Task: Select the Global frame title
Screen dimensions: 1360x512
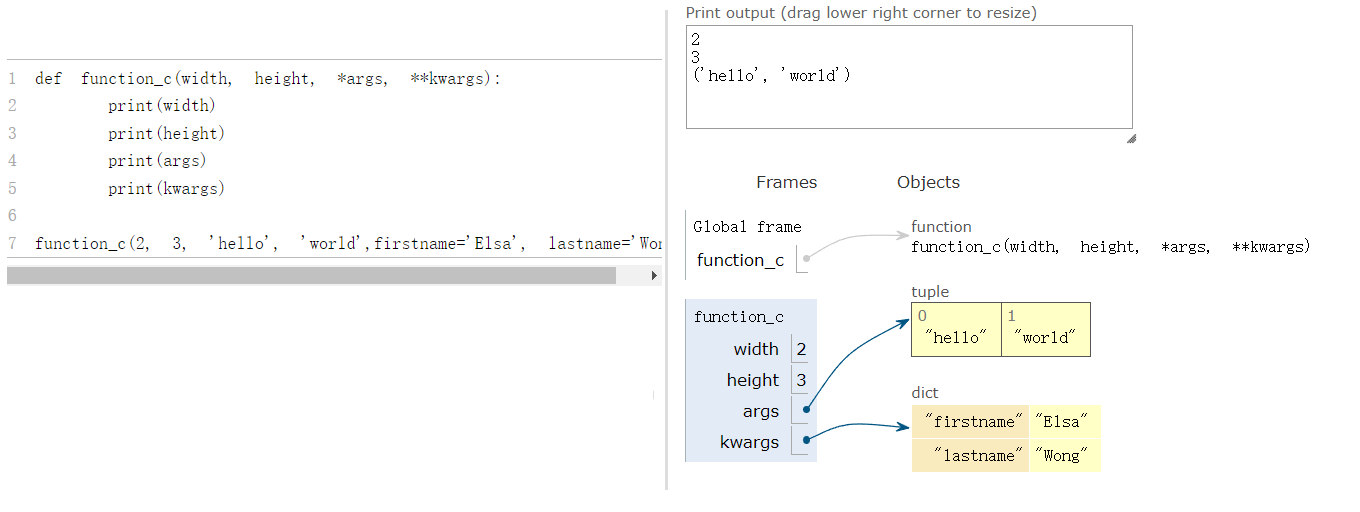Action: pyautogui.click(x=747, y=227)
